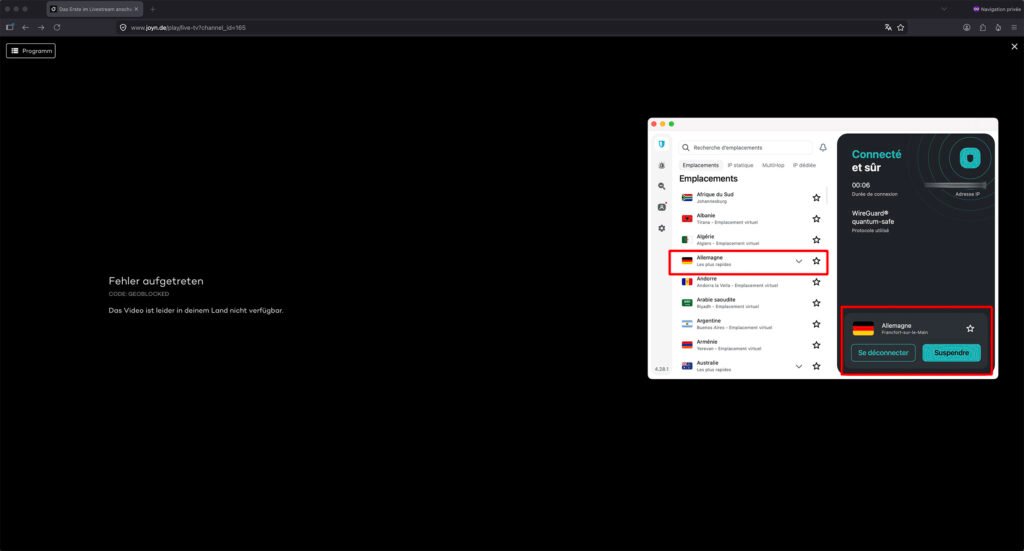Switch to the IP statique tab
1024x551 pixels.
point(741,165)
